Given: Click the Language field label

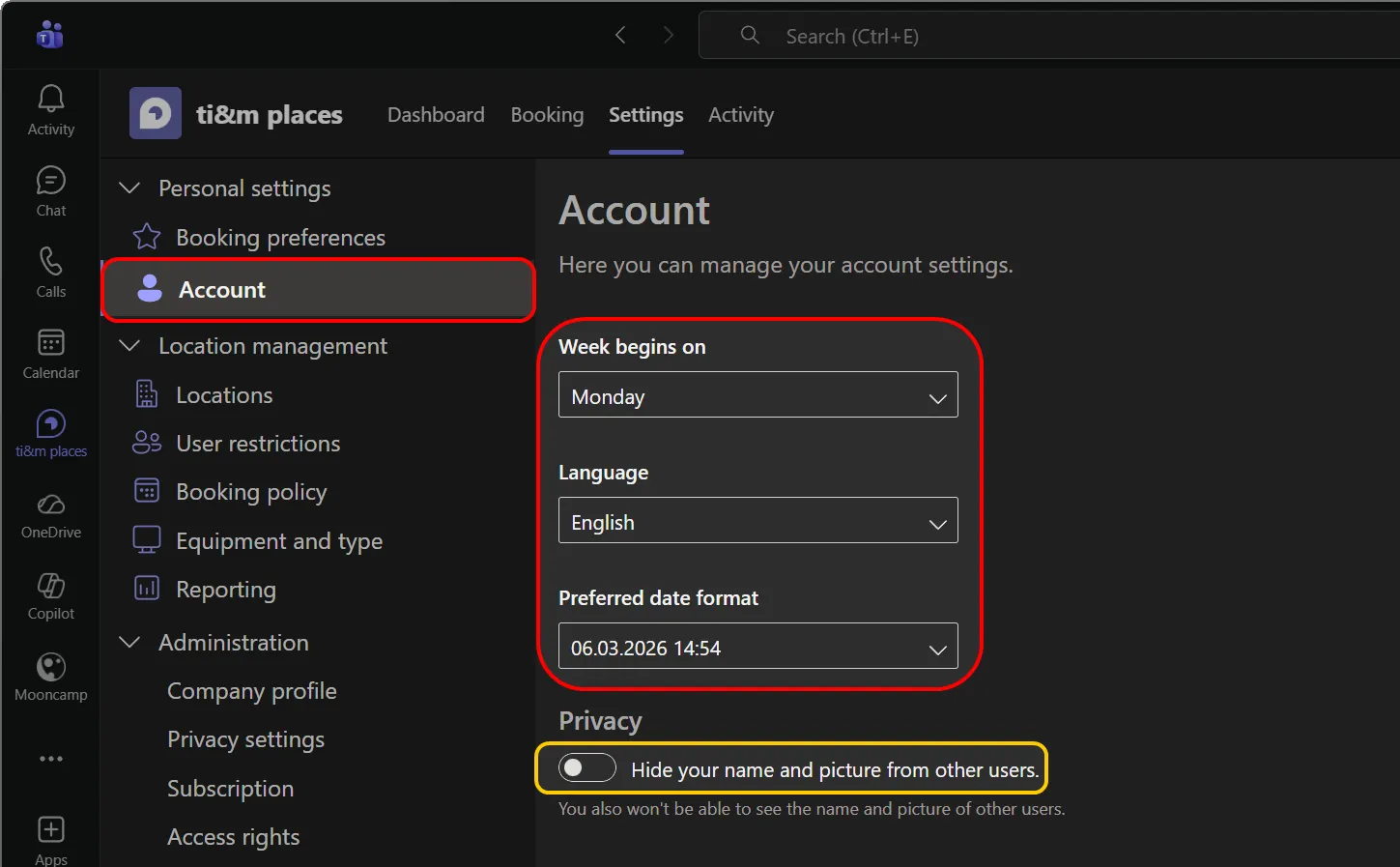Looking at the screenshot, I should pyautogui.click(x=603, y=473).
